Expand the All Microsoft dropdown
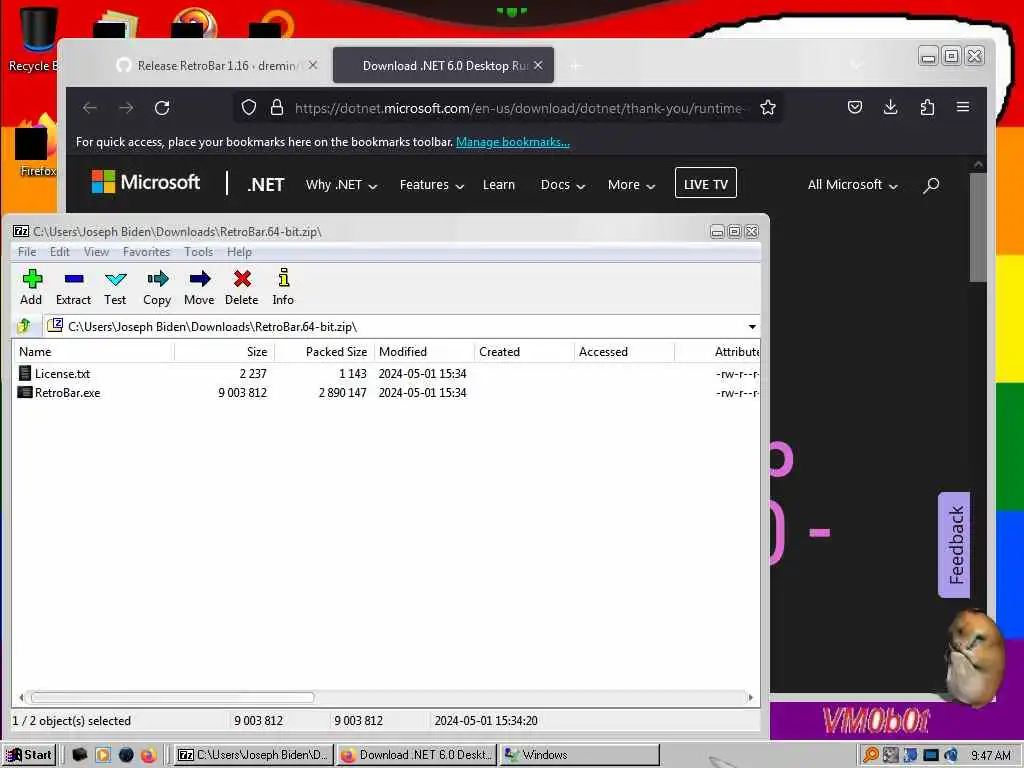 pos(853,185)
